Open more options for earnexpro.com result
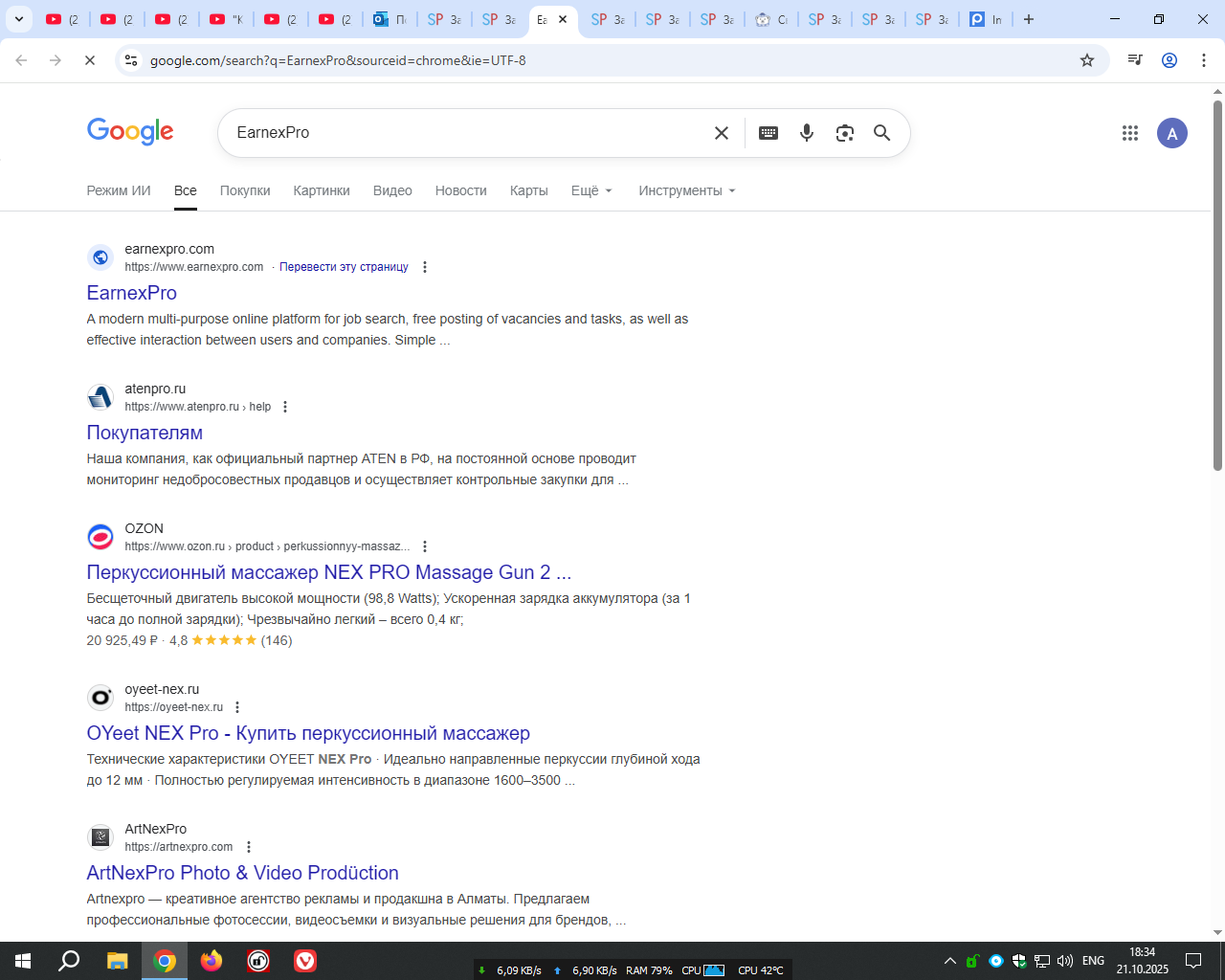The height and width of the screenshot is (980, 1225). [x=425, y=267]
